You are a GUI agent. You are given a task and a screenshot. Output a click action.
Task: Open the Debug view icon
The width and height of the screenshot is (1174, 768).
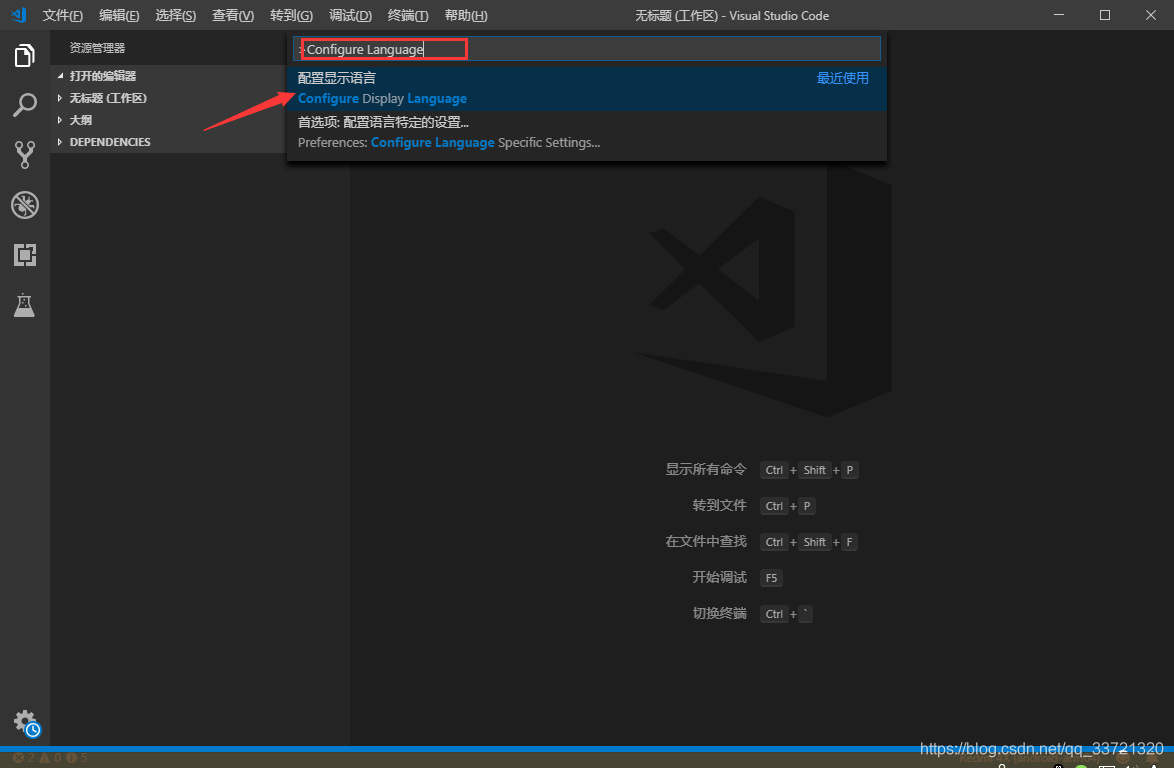tap(25, 205)
